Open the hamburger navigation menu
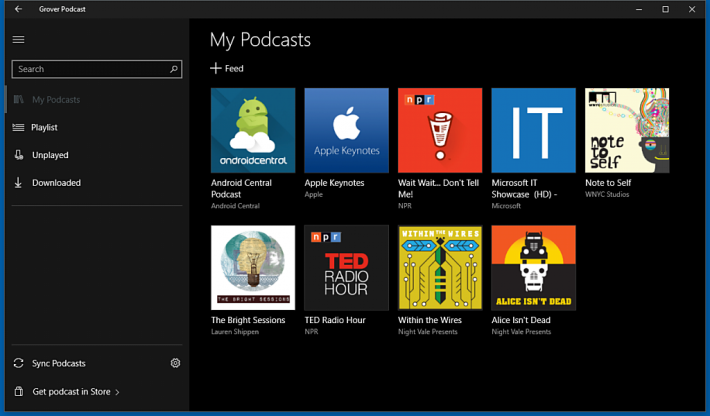Screen dimensions: 710x416 click(18, 40)
